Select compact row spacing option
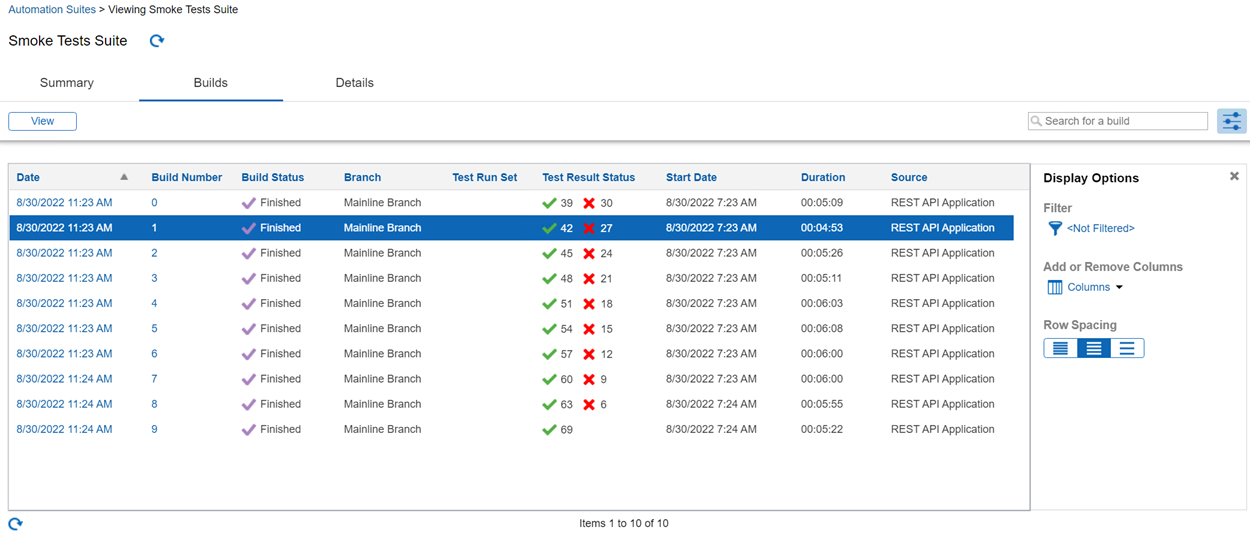 (x=1060, y=348)
